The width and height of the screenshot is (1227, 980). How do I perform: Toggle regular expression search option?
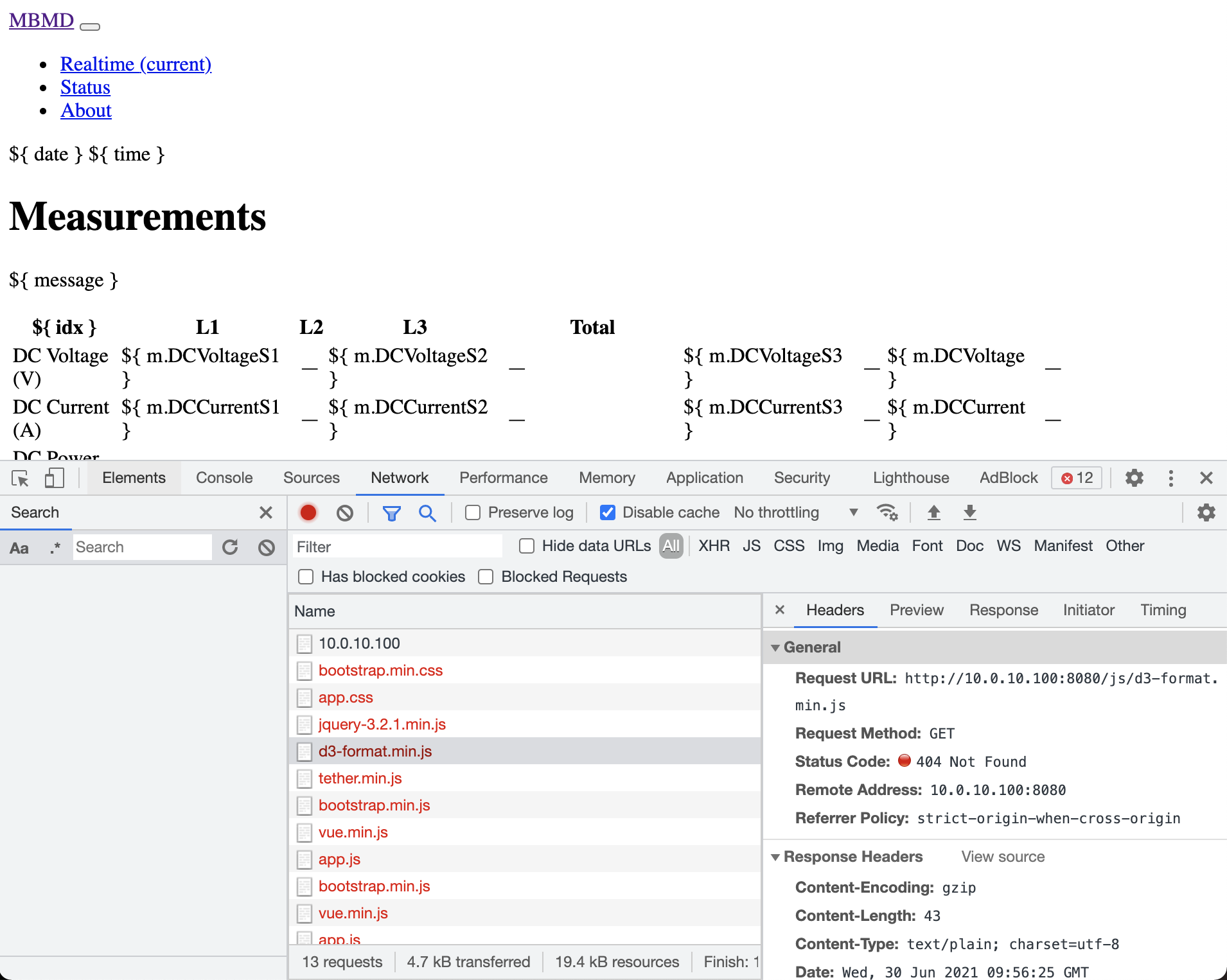pyautogui.click(x=55, y=547)
